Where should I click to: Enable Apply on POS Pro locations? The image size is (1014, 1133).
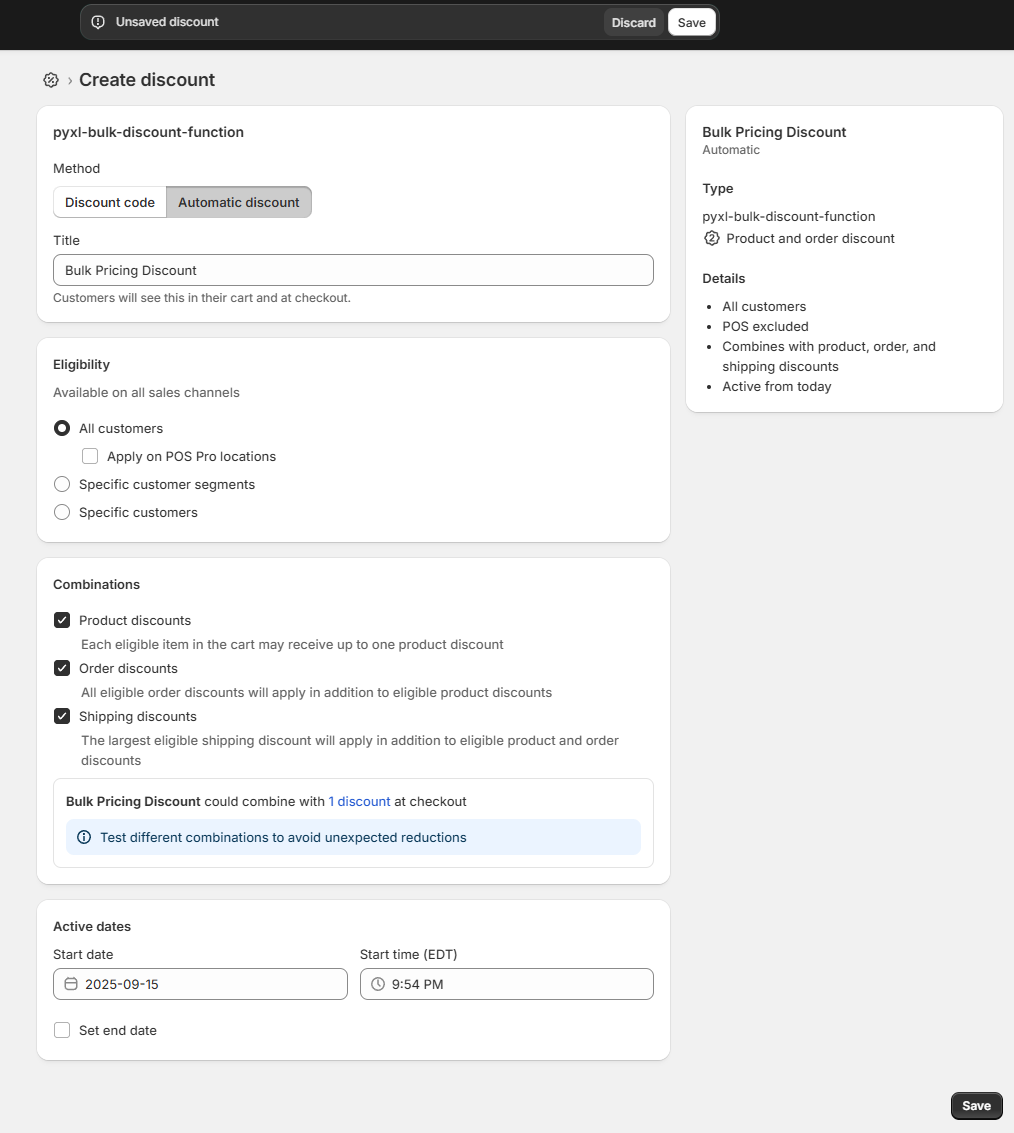click(90, 456)
